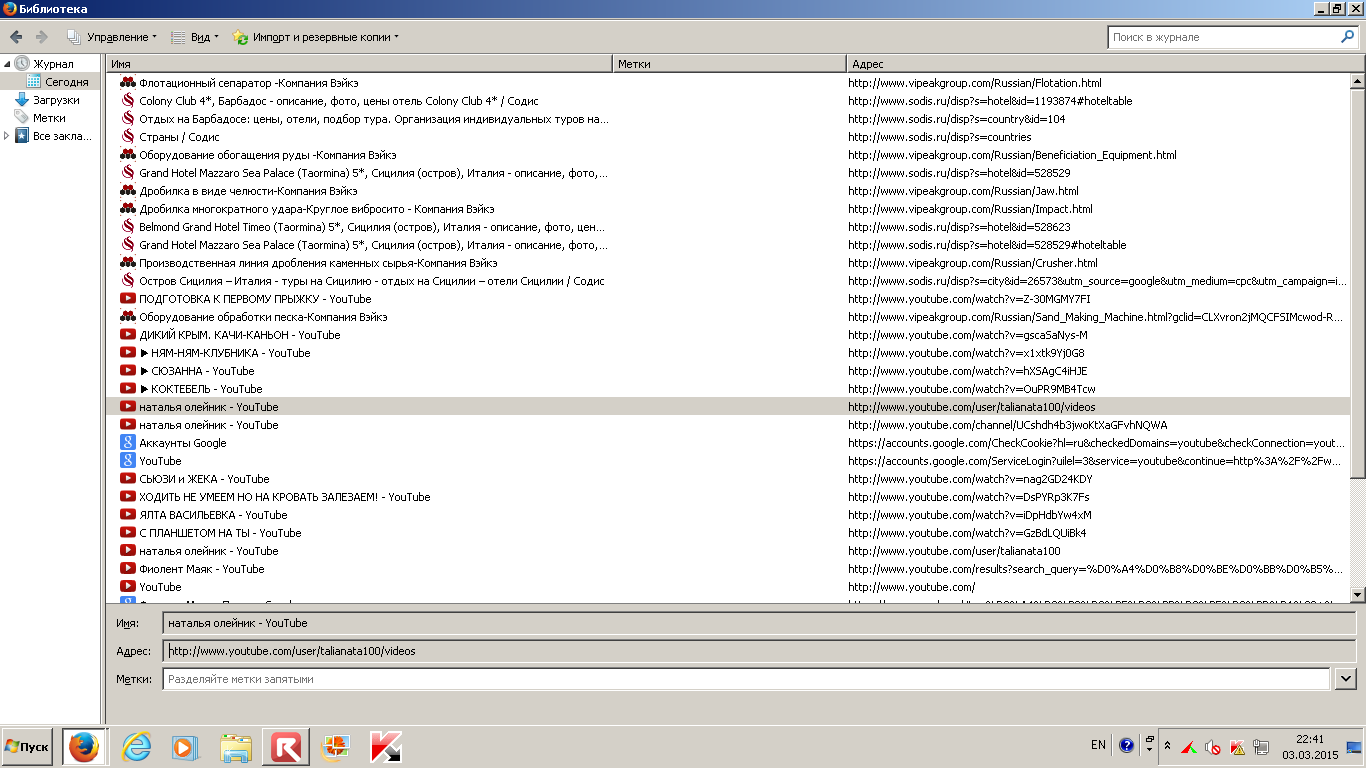Go back with the left arrow icon
The height and width of the screenshot is (768, 1366).
[16, 37]
